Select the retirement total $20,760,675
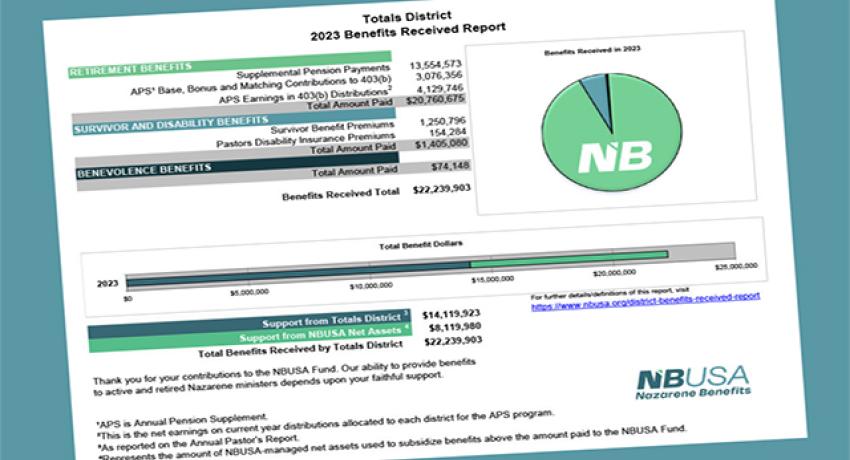 [435, 100]
